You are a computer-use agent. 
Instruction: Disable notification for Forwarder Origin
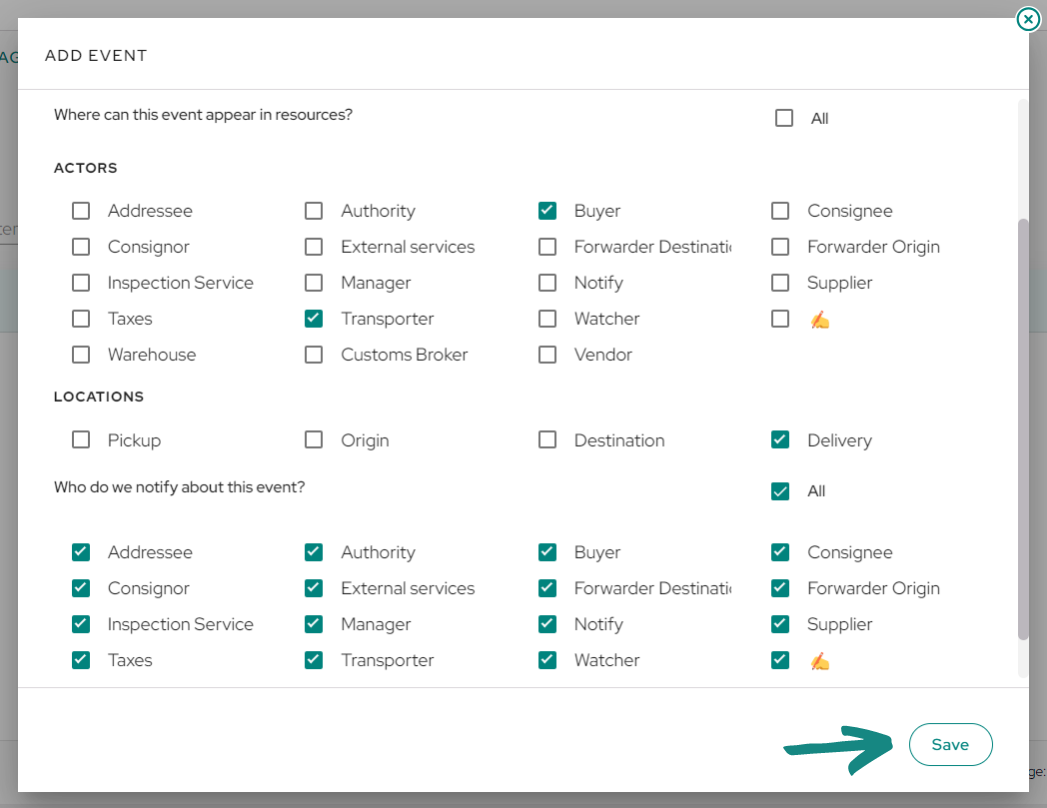780,588
